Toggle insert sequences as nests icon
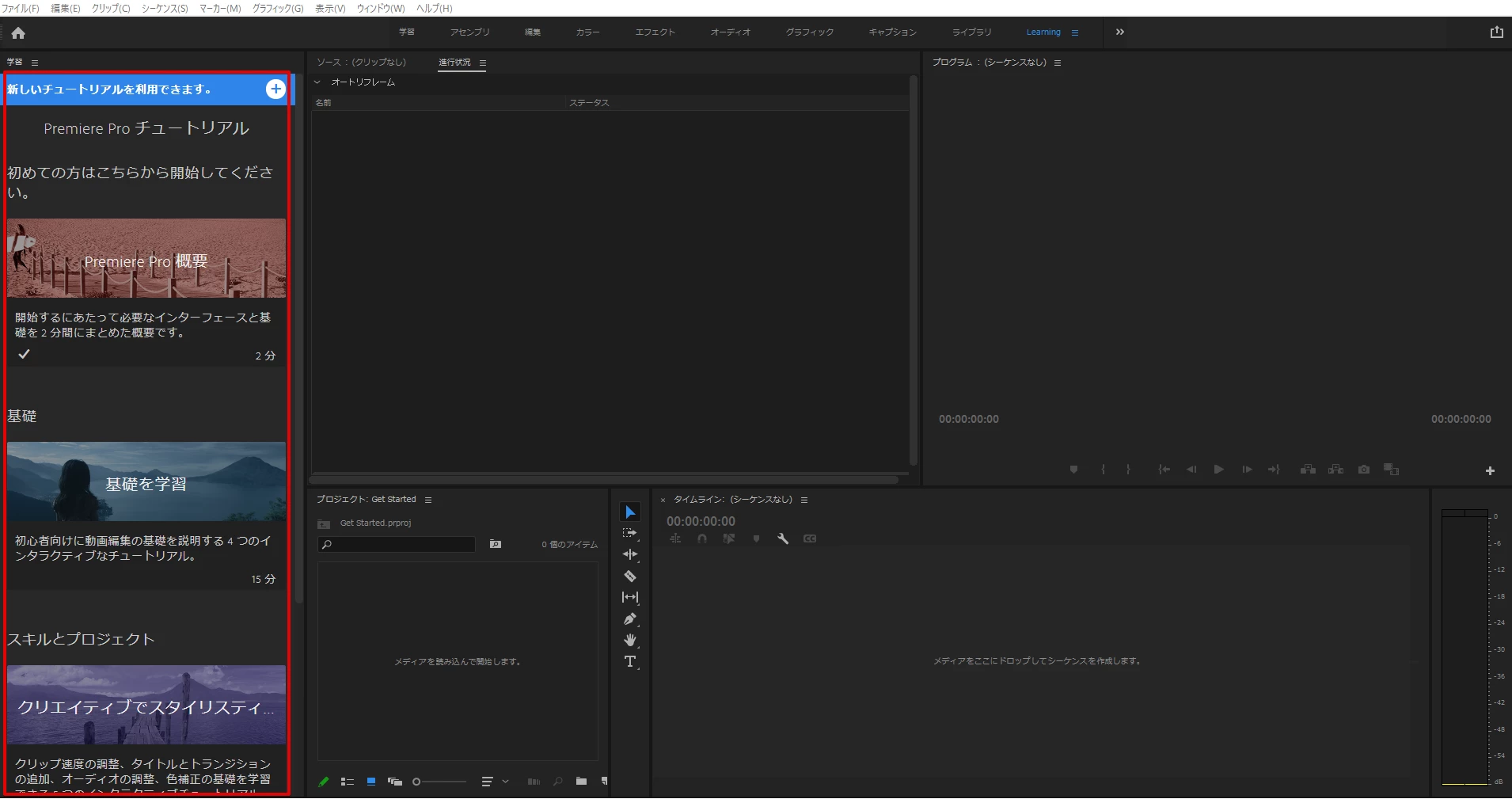The image size is (1512, 799). (675, 538)
